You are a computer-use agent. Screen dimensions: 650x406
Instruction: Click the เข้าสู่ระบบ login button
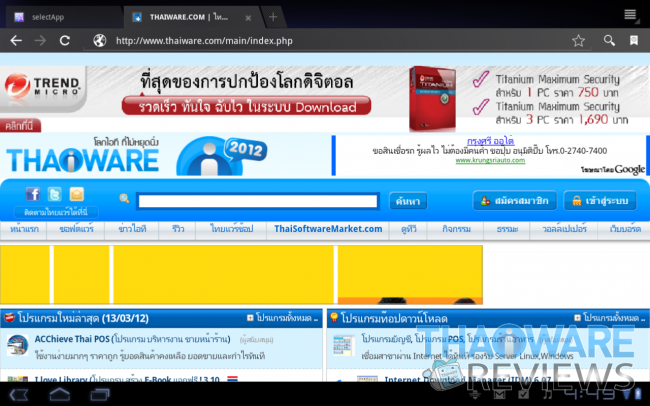click(600, 201)
